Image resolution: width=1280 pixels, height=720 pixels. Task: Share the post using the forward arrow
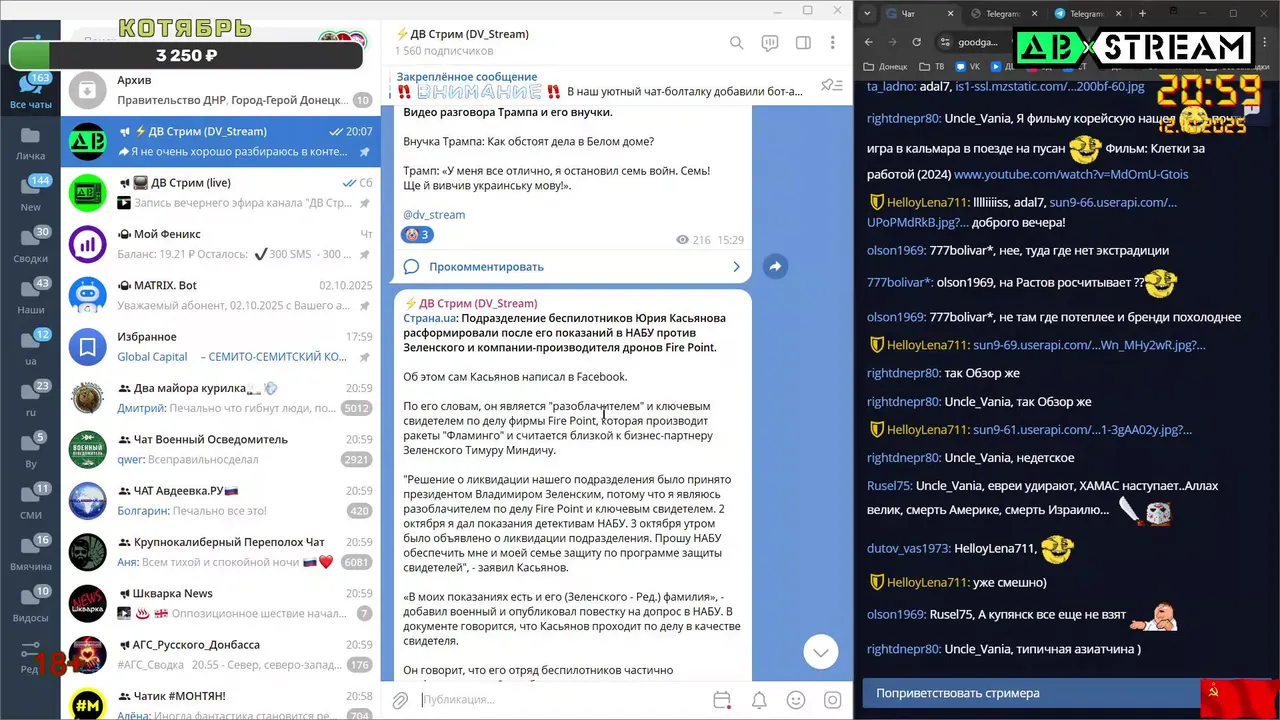(775, 266)
